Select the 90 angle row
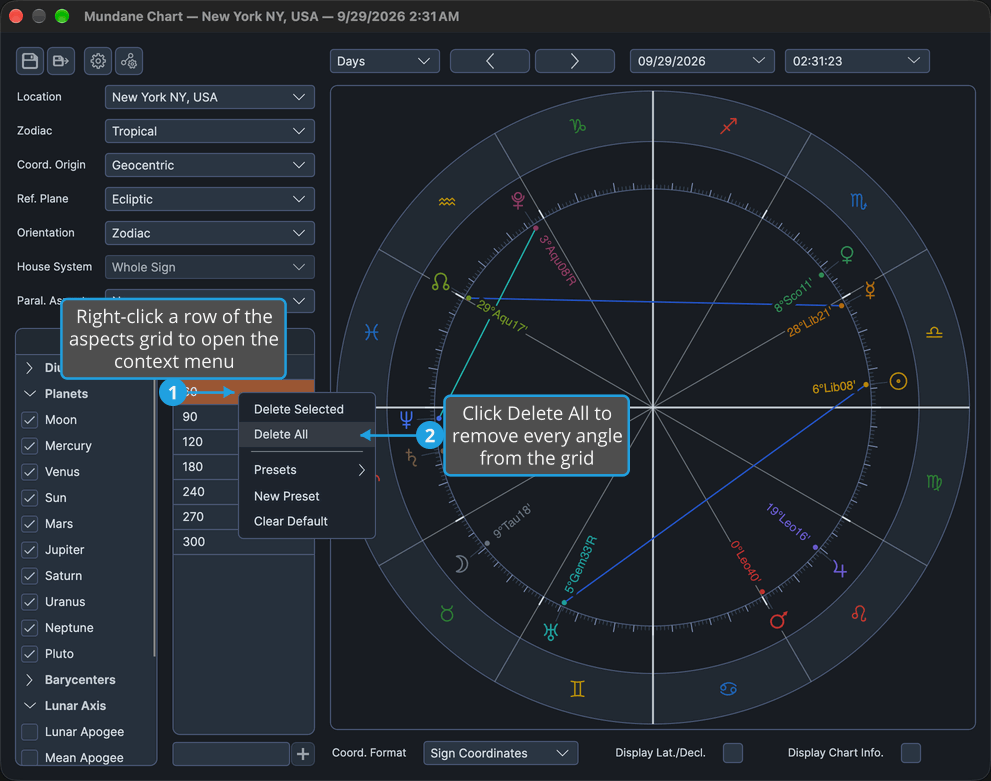Viewport: 991px width, 781px height. coord(207,417)
